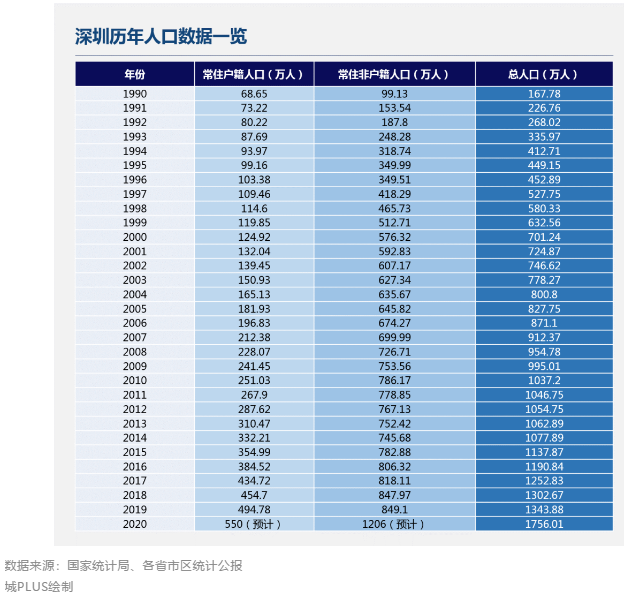Select the title 深圳历年人口数据一览

point(161,37)
